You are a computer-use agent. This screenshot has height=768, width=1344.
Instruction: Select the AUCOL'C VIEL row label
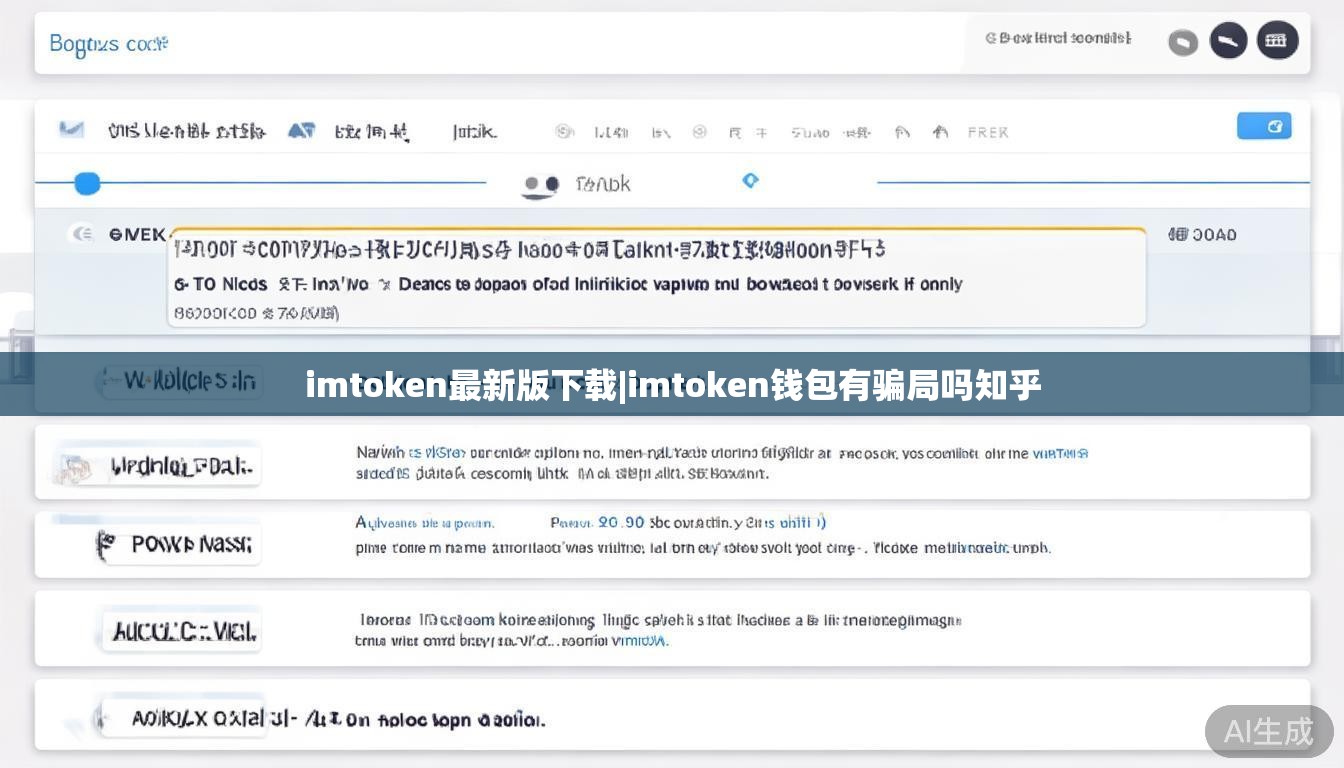[x=184, y=632]
